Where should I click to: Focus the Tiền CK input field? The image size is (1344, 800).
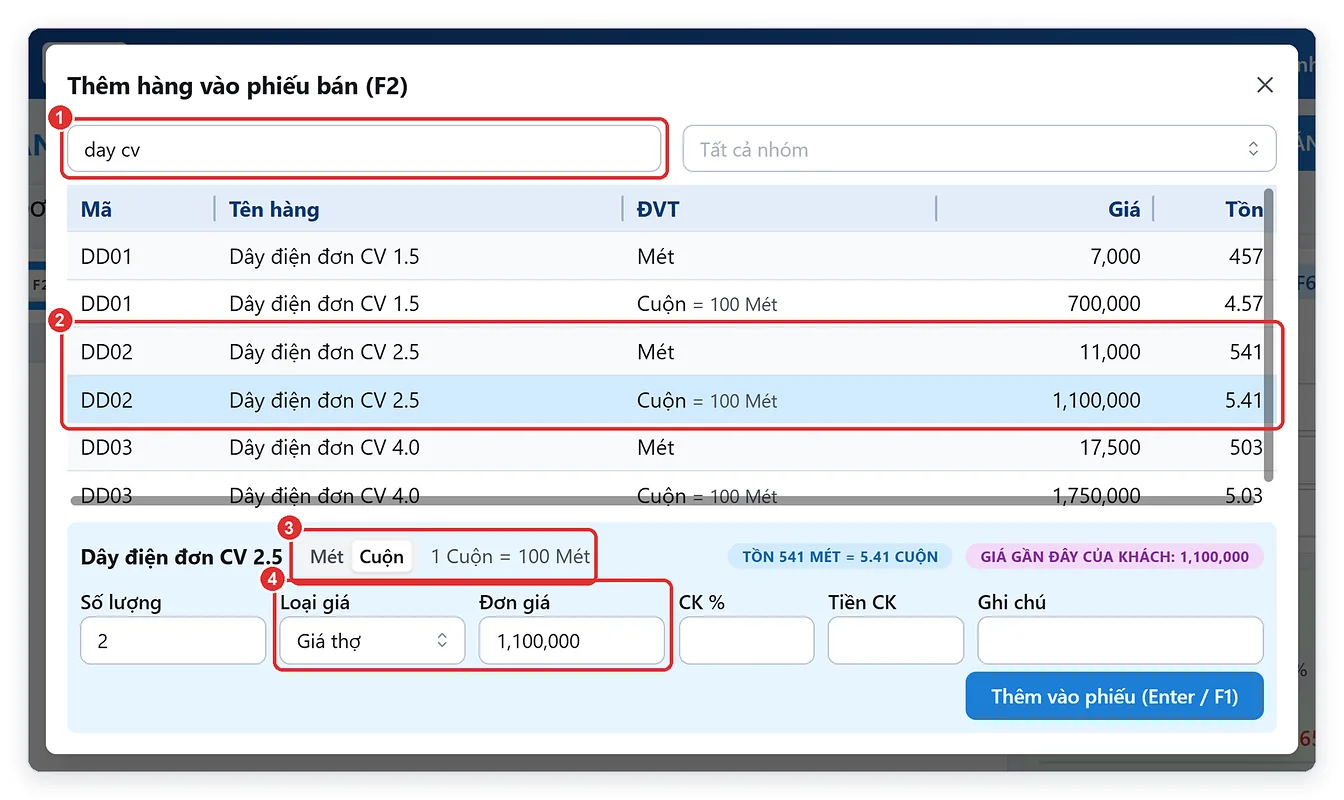tap(895, 641)
